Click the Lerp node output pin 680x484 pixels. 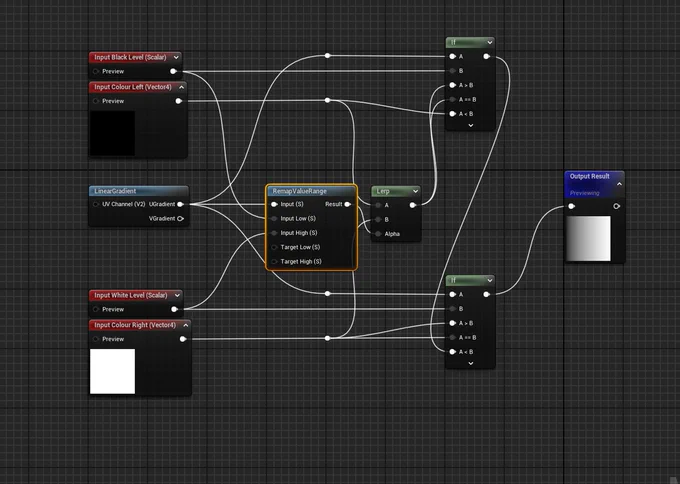tap(413, 205)
